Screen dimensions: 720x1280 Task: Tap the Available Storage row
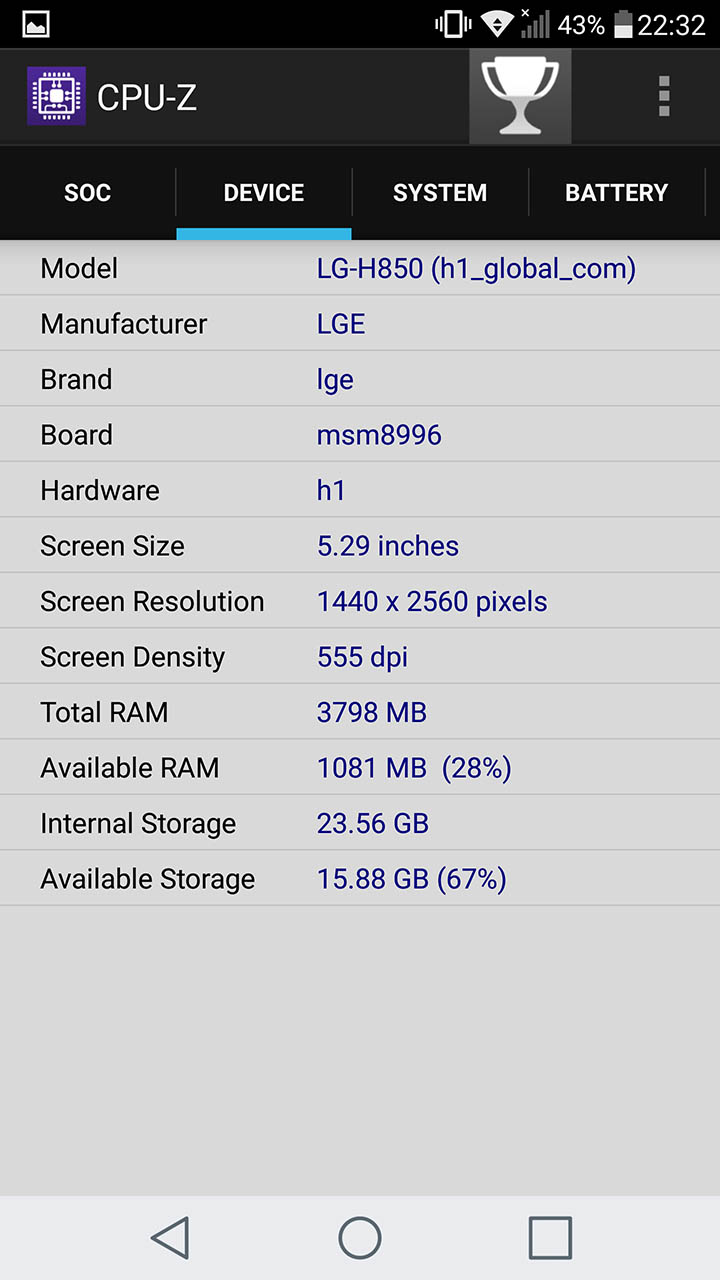360,879
